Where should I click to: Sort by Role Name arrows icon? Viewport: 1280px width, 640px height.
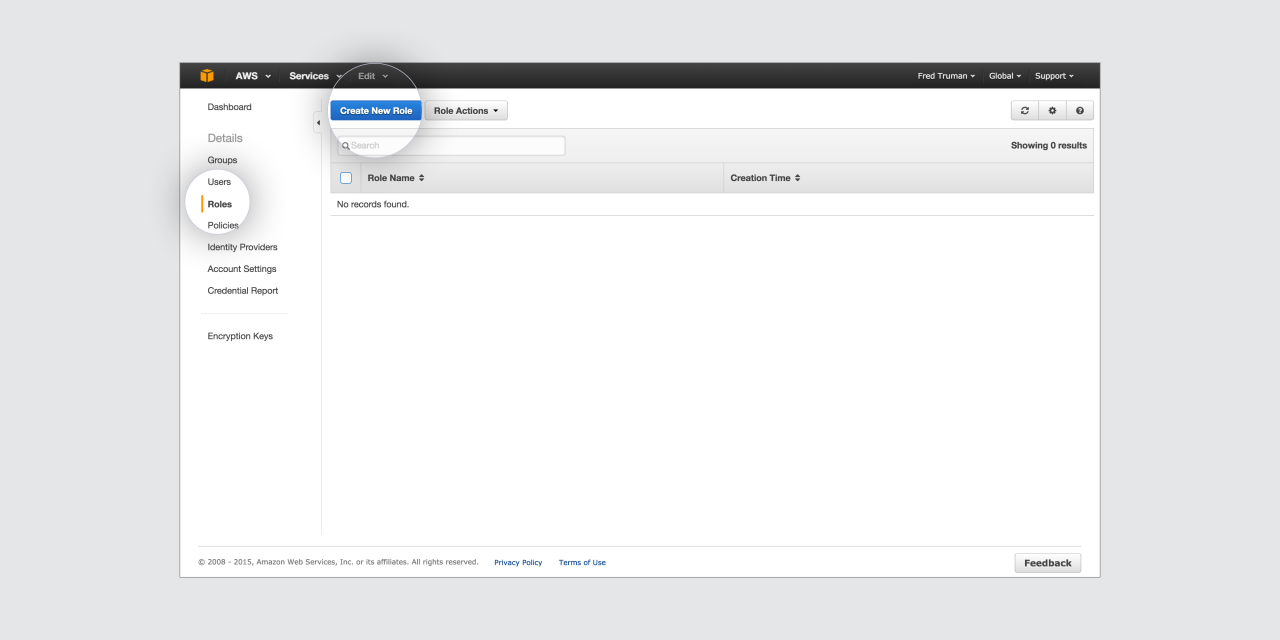point(422,178)
